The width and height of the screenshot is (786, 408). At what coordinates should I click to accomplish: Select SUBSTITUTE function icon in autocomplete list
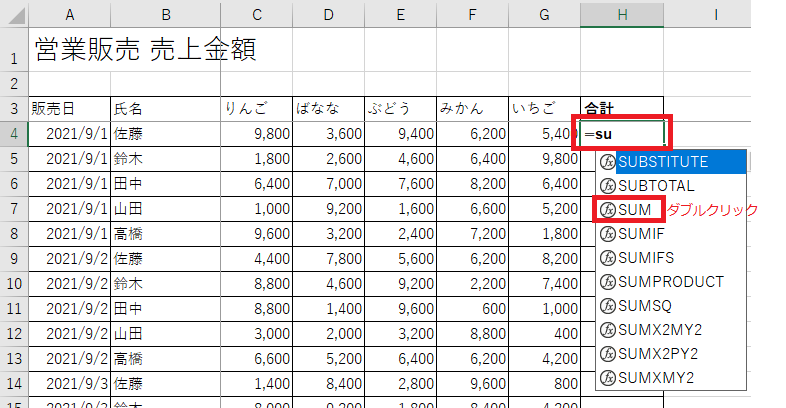click(607, 162)
